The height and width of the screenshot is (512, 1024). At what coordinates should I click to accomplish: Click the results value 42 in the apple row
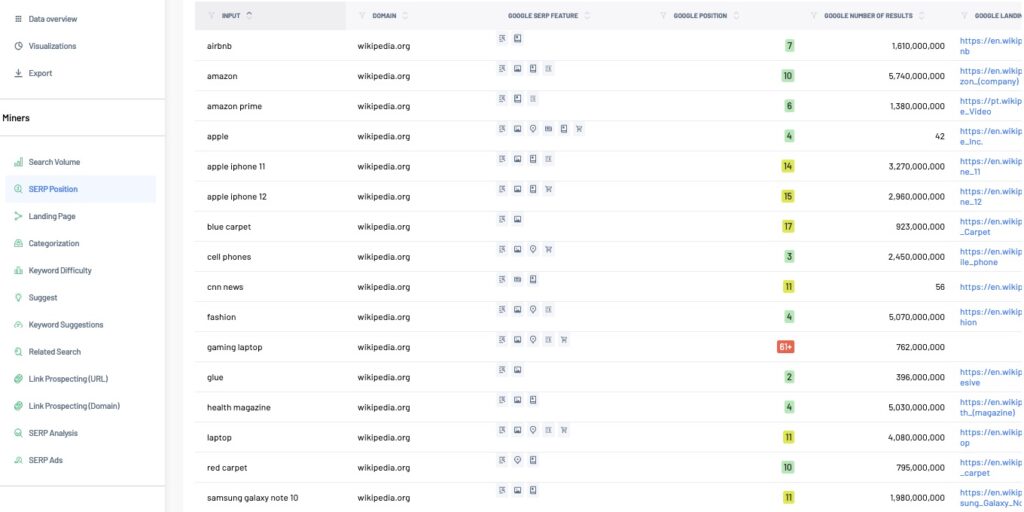(940, 136)
